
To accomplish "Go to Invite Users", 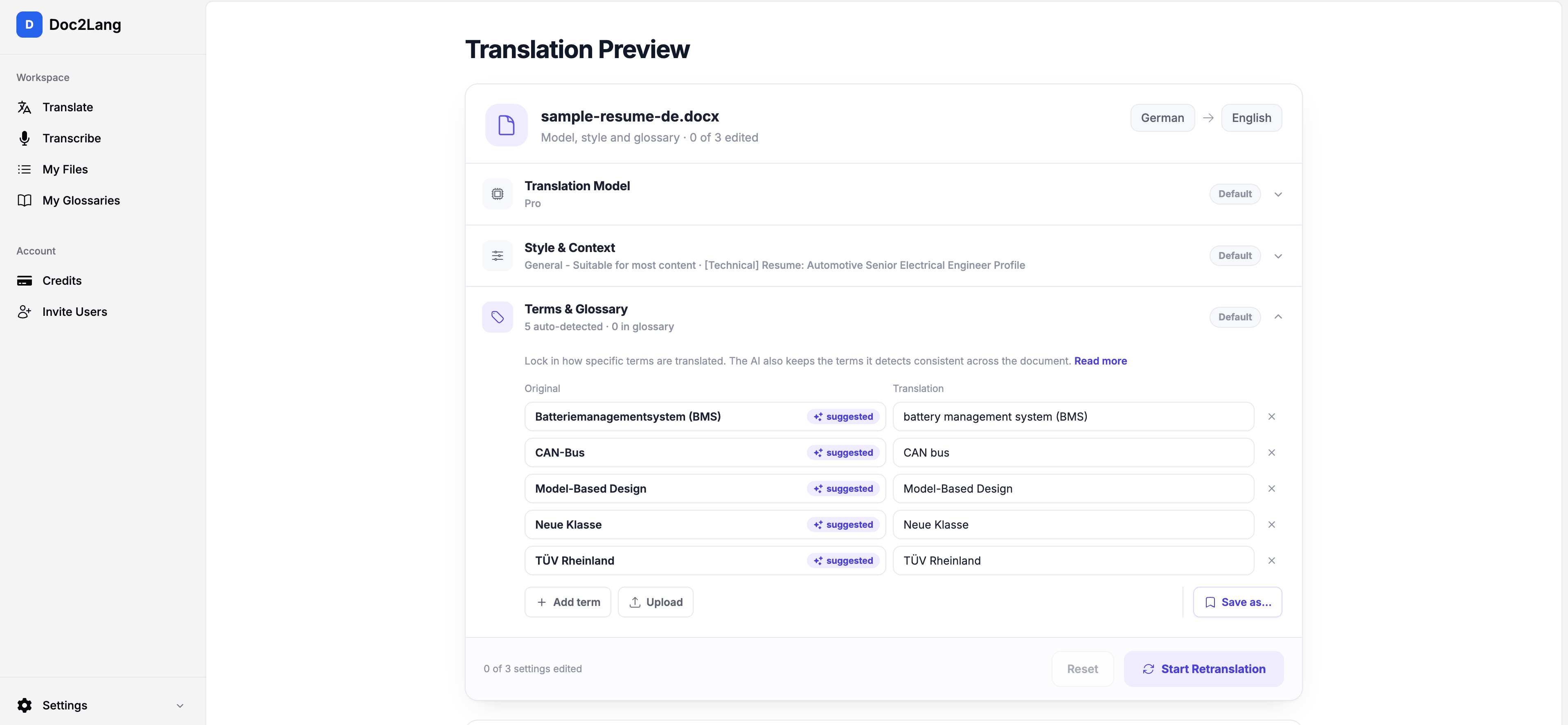I will click(74, 312).
